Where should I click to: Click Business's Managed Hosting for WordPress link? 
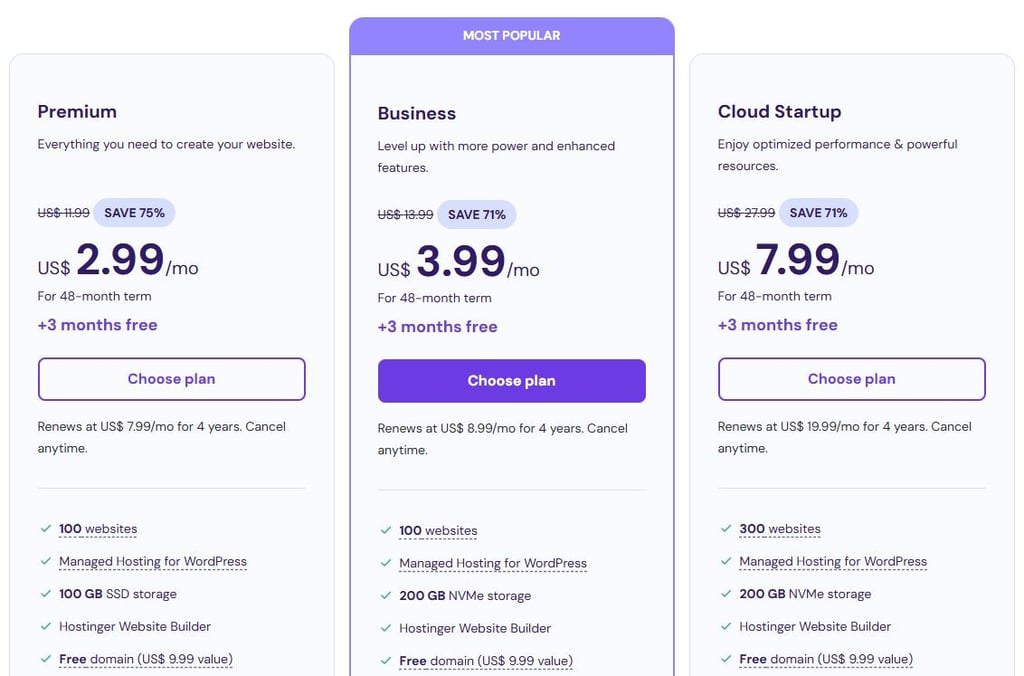pyautogui.click(x=492, y=563)
